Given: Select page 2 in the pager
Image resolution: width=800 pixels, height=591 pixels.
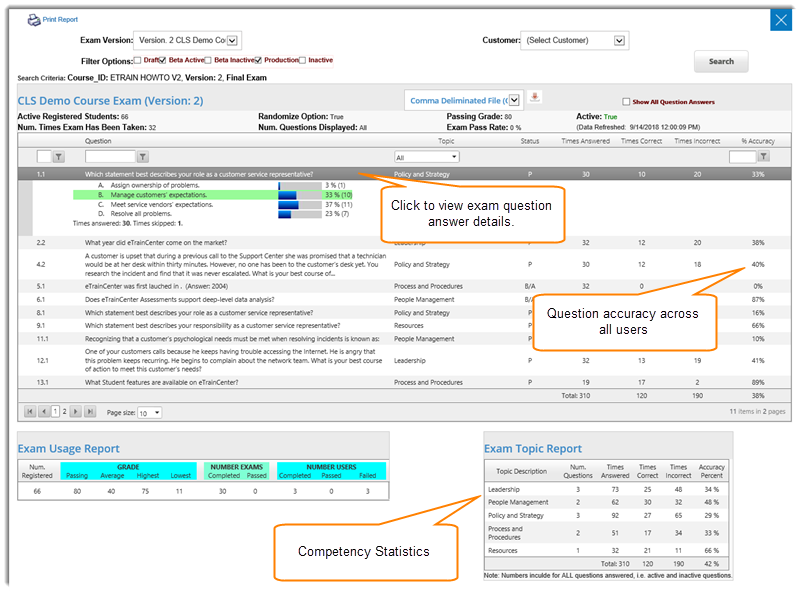Looking at the screenshot, I should tap(63, 410).
